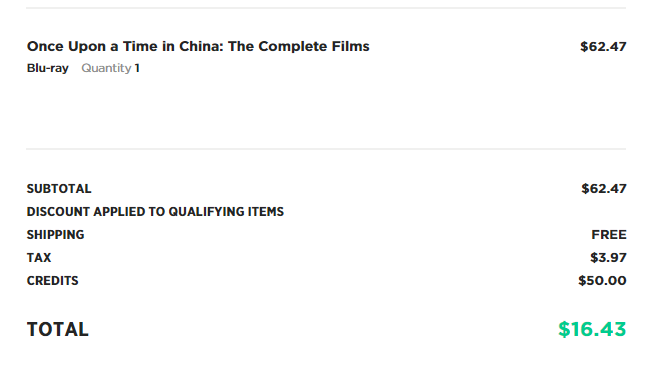Click the TAX label
658x368 pixels.
(x=39, y=258)
